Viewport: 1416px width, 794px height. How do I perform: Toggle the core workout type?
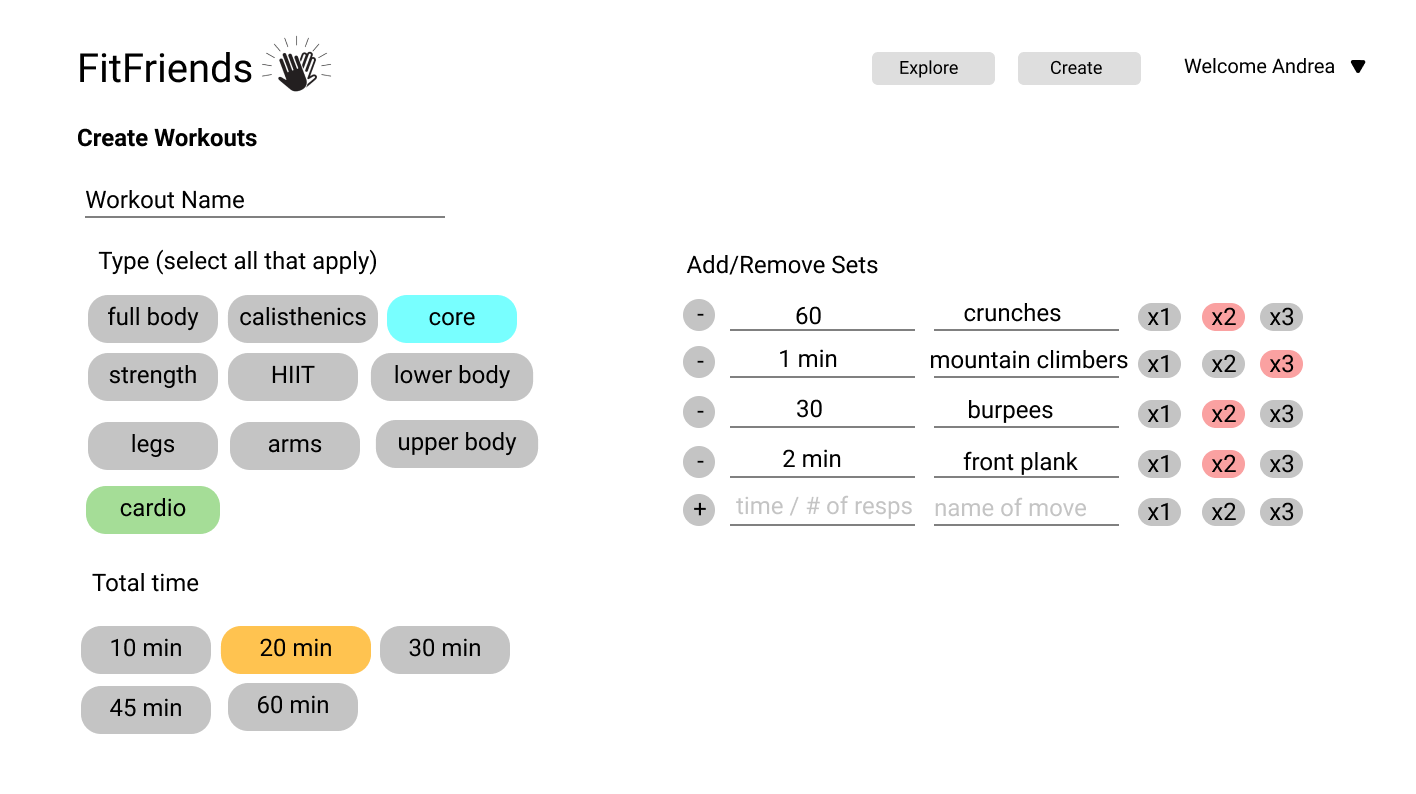(452, 318)
